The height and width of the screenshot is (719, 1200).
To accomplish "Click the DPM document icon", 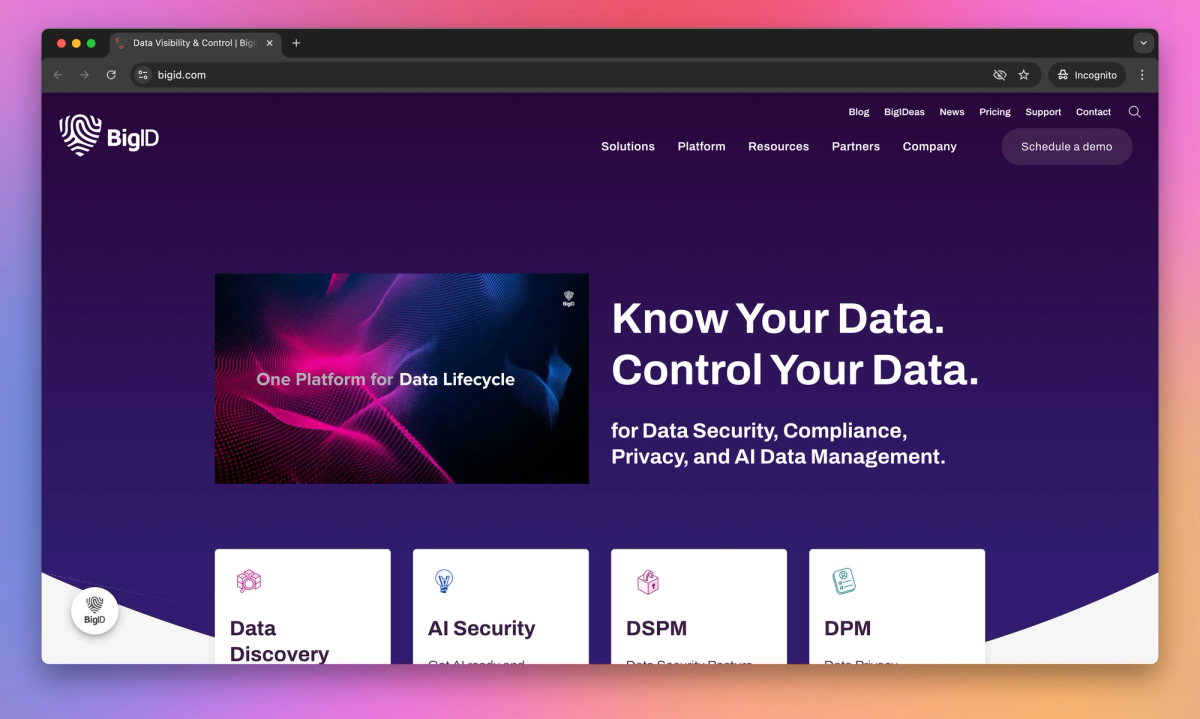I will tap(844, 581).
